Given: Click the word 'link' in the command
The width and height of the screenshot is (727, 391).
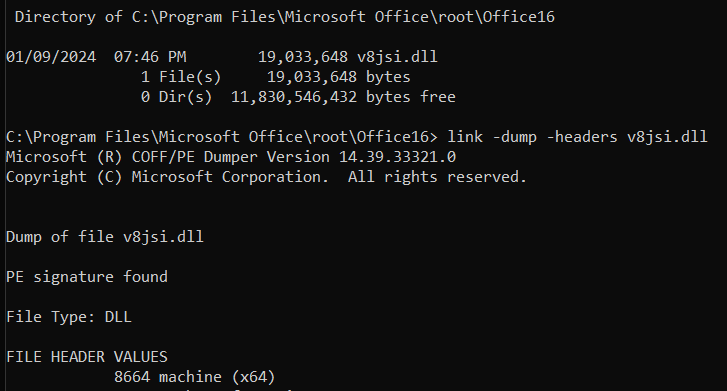Looking at the screenshot, I should pyautogui.click(x=465, y=137).
